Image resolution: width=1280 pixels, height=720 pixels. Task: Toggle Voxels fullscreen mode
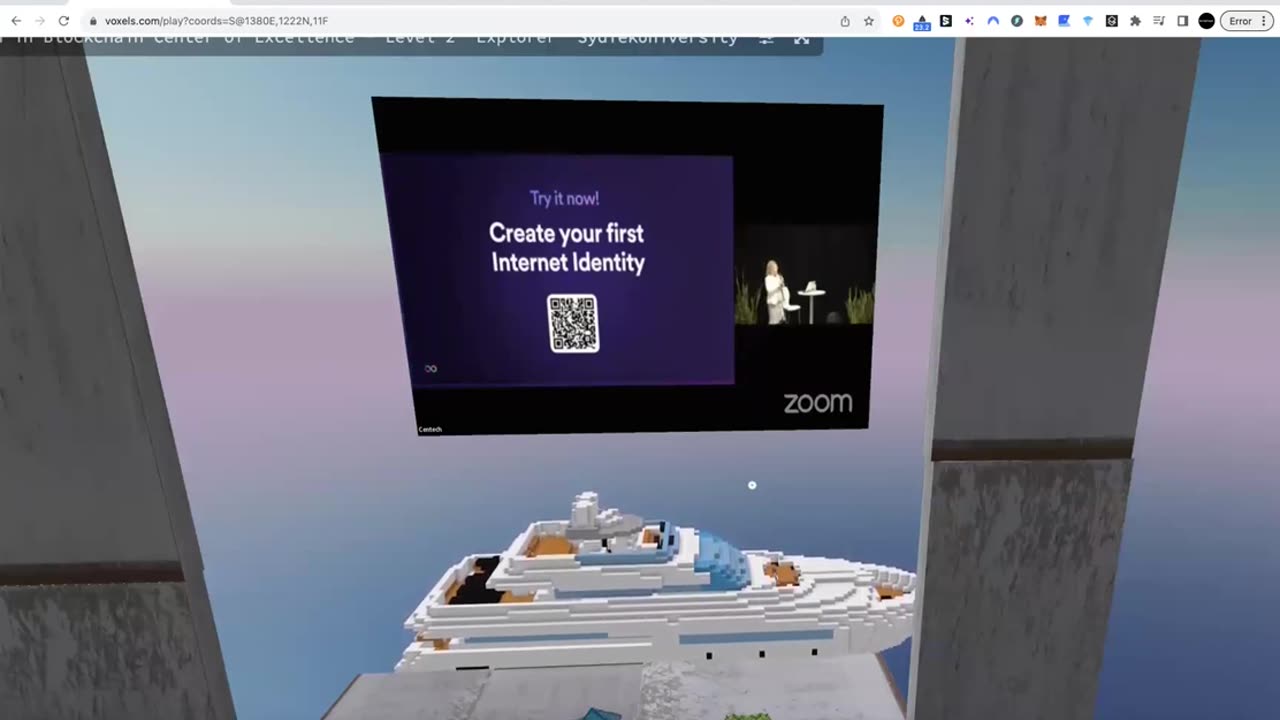[801, 40]
